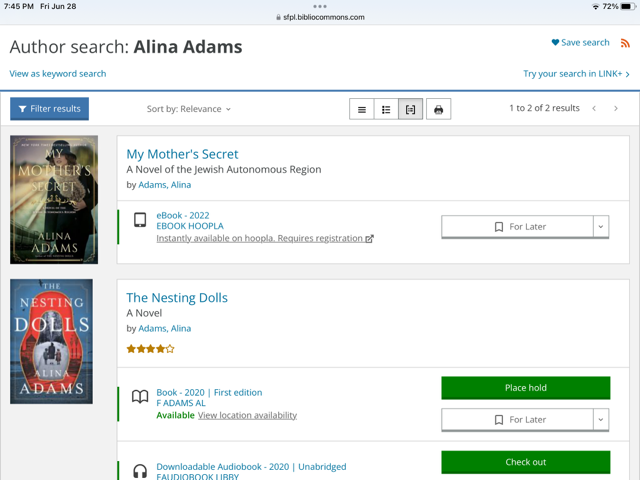Open The Nesting Dolls cover thumbnail

pos(51,341)
